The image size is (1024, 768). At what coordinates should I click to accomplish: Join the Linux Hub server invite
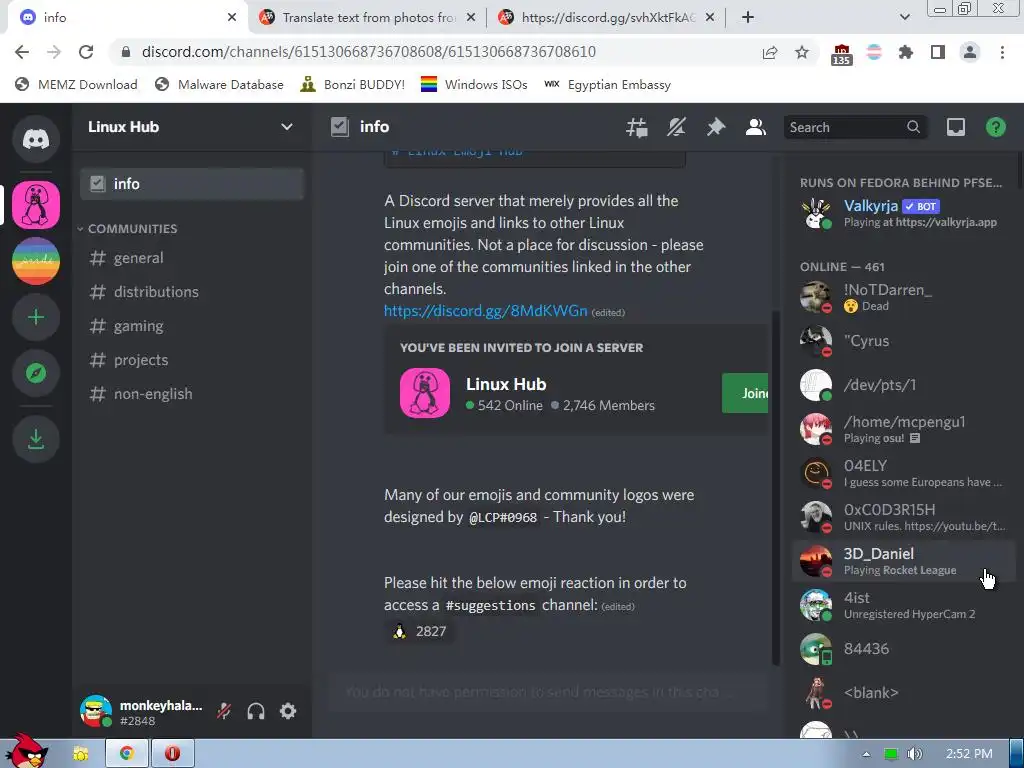pos(745,393)
